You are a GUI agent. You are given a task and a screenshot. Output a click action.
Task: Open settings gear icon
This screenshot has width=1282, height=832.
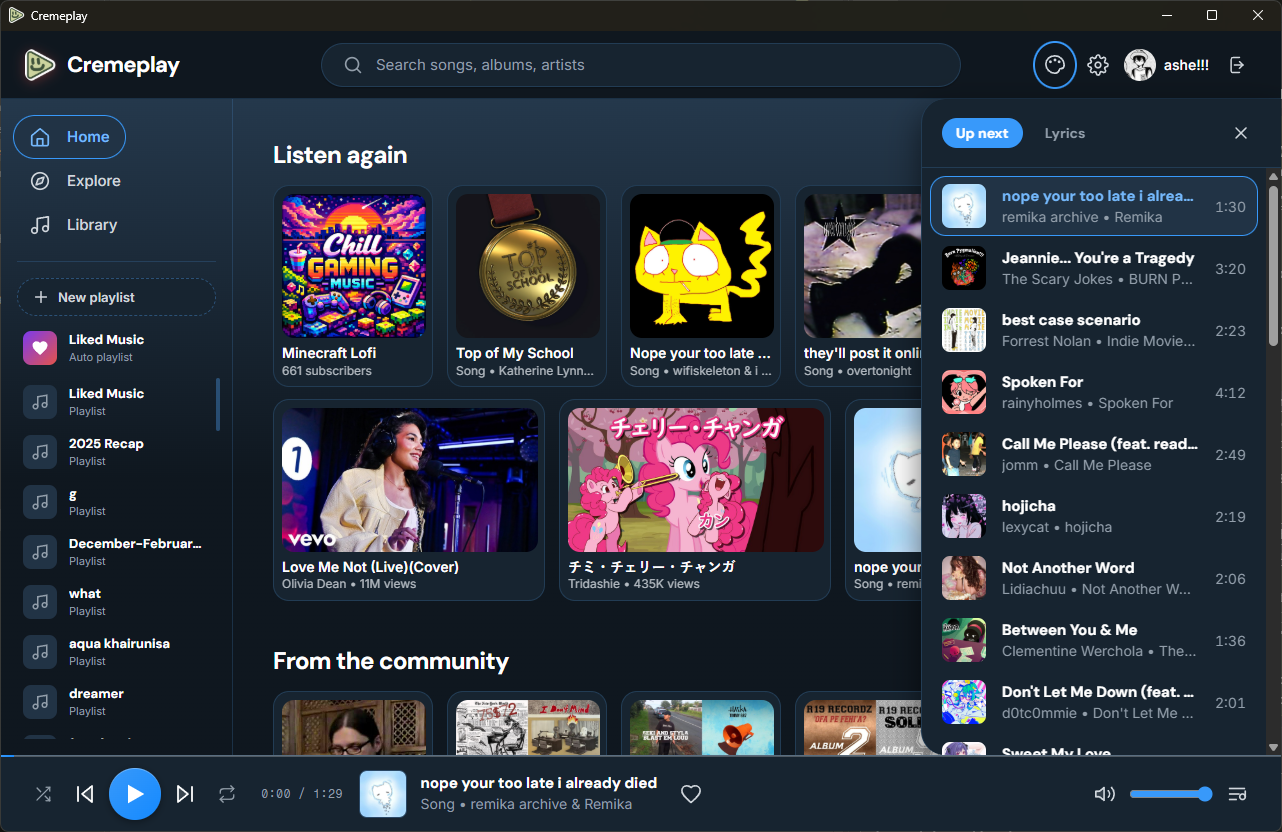pyautogui.click(x=1098, y=65)
